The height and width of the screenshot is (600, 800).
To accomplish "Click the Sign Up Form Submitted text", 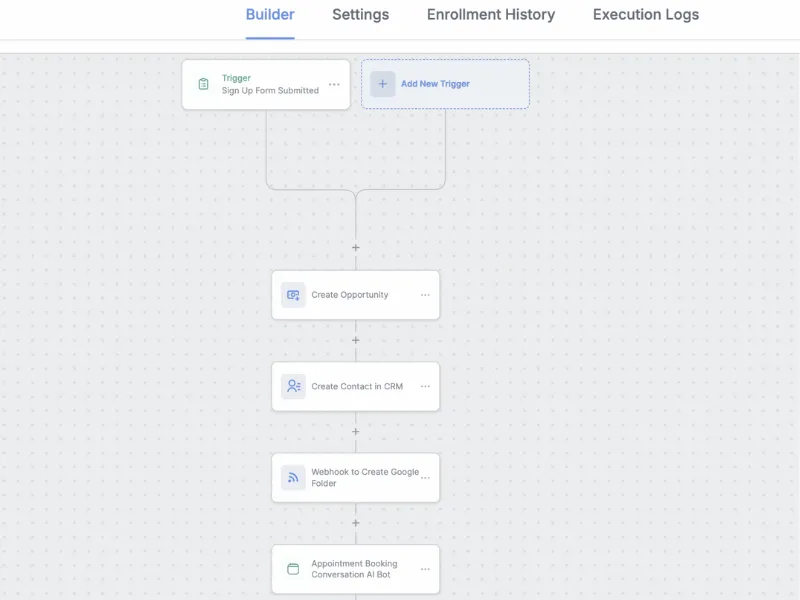I will click(x=270, y=90).
